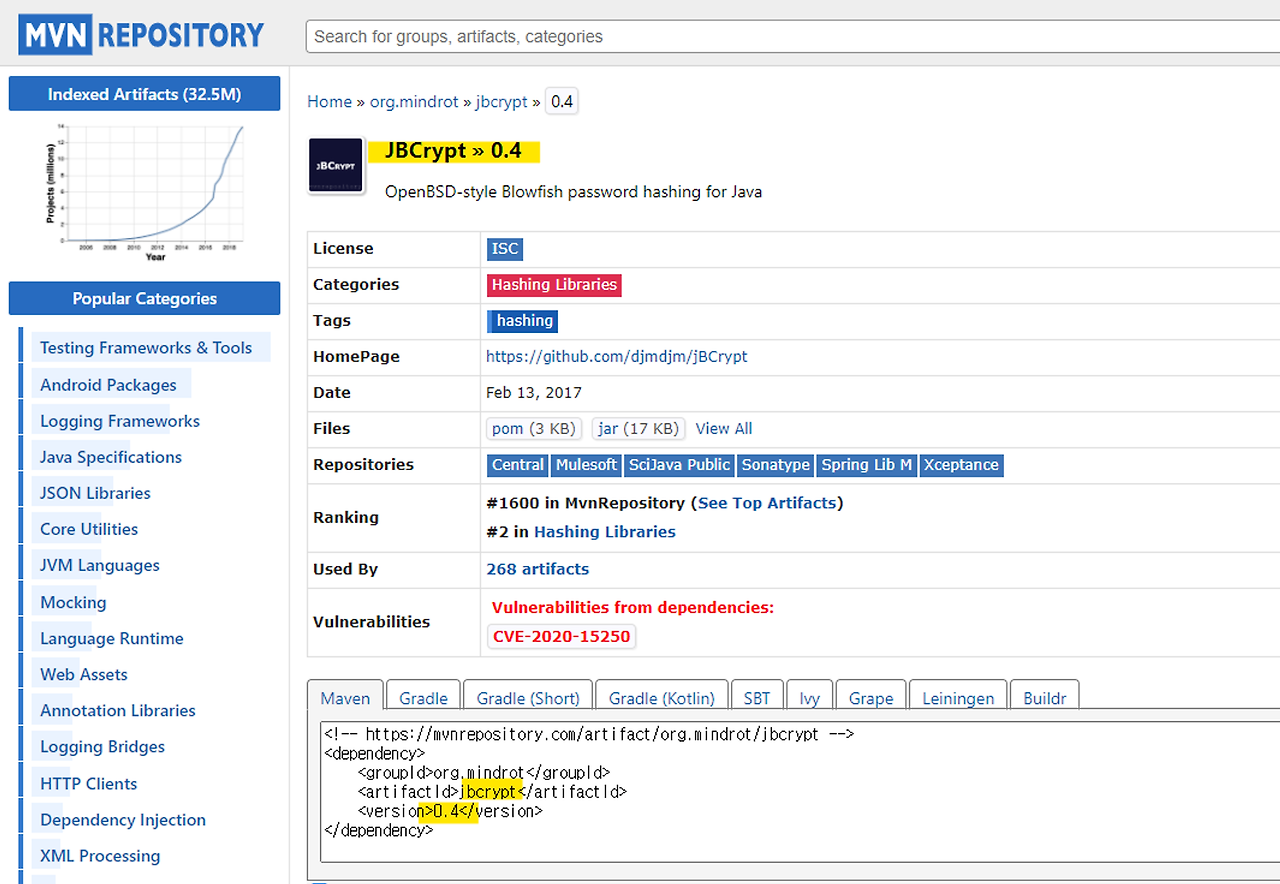Open JVM Languages category
This screenshot has height=884, width=1280.
point(100,565)
